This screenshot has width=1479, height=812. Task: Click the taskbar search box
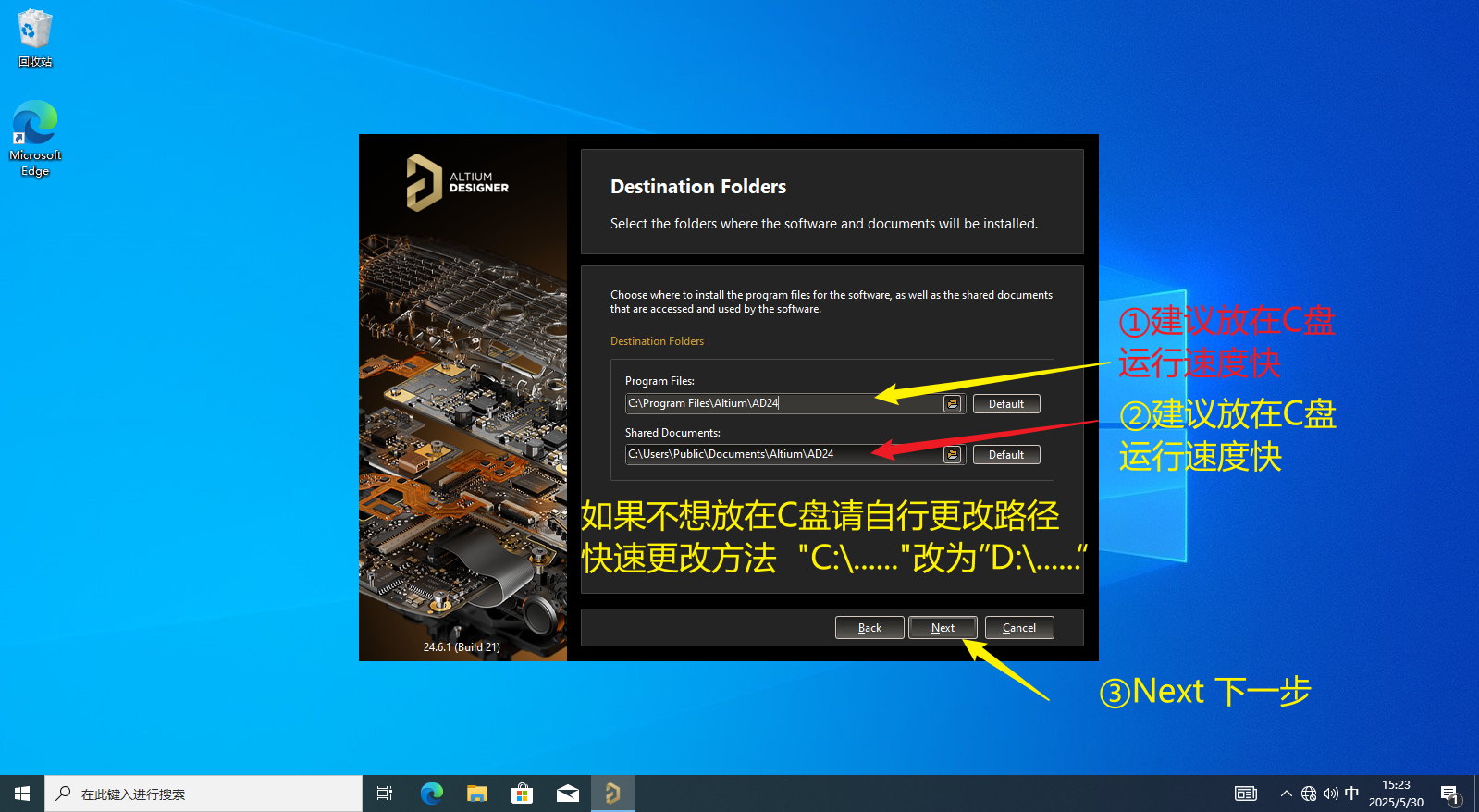[203, 794]
